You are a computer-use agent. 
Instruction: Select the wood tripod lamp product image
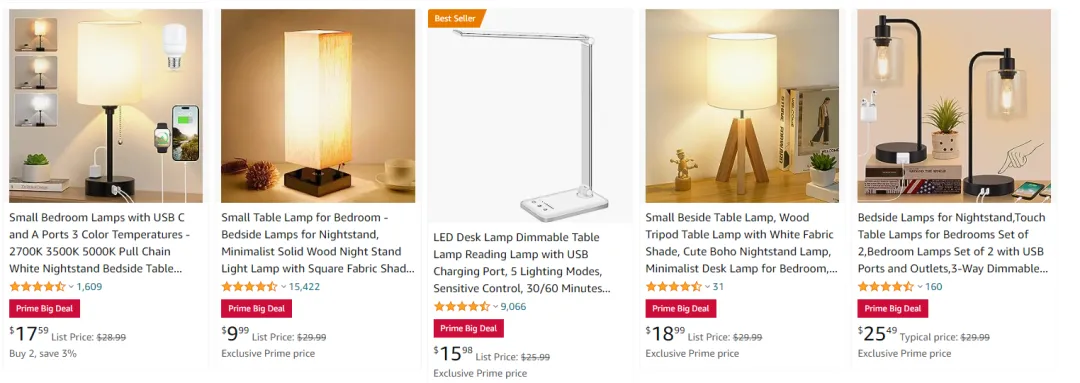tap(742, 105)
